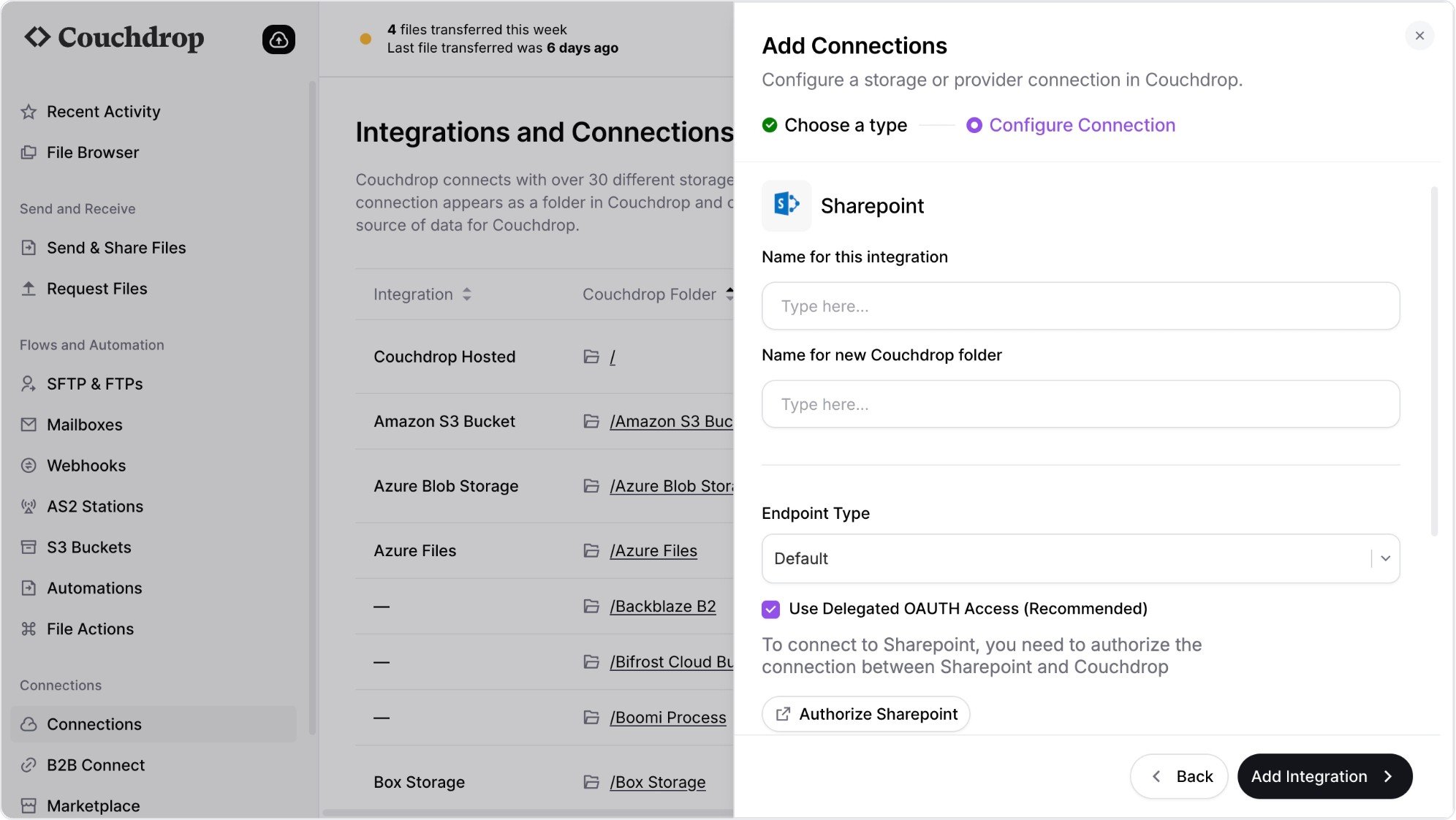Click the Webhooks icon in sidebar

point(29,466)
